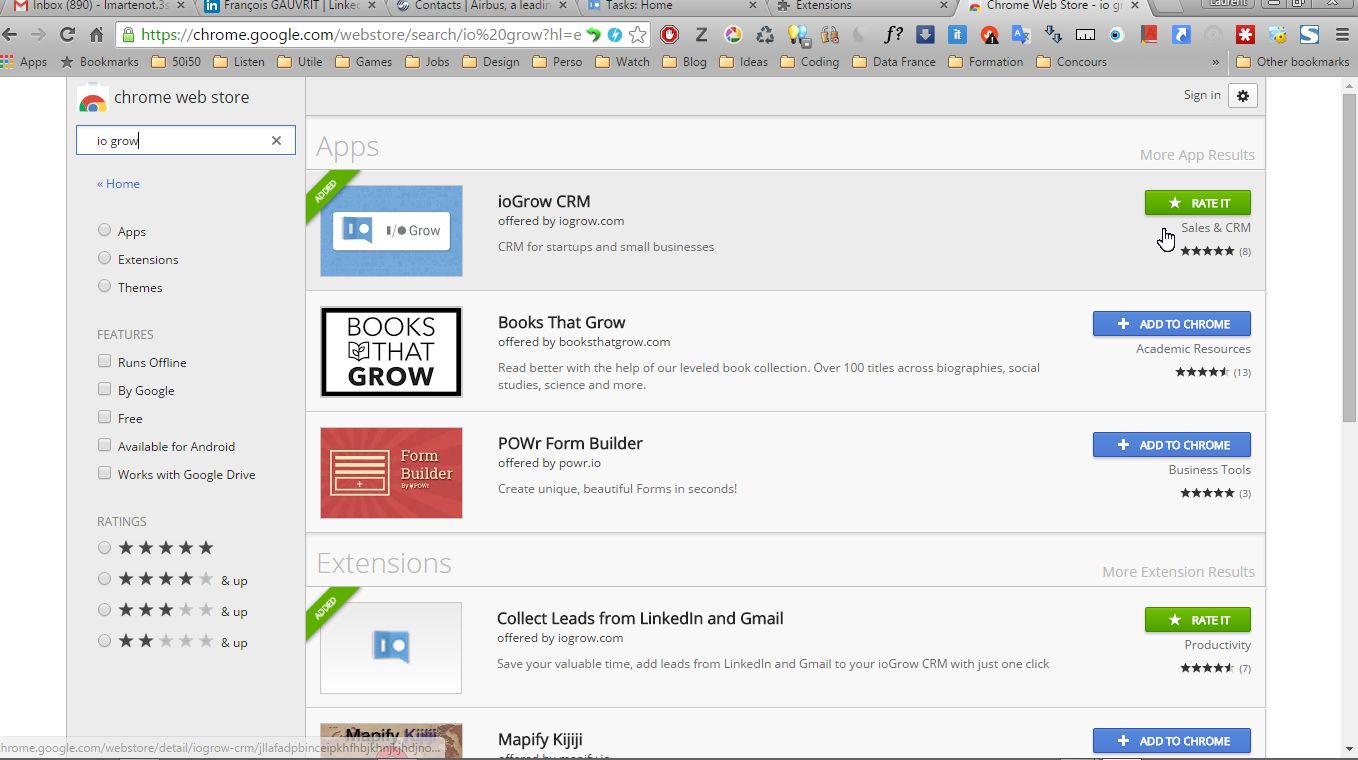This screenshot has height=760, width=1358.
Task: Open the Chrome hamburger menu
Action: coord(1342,35)
